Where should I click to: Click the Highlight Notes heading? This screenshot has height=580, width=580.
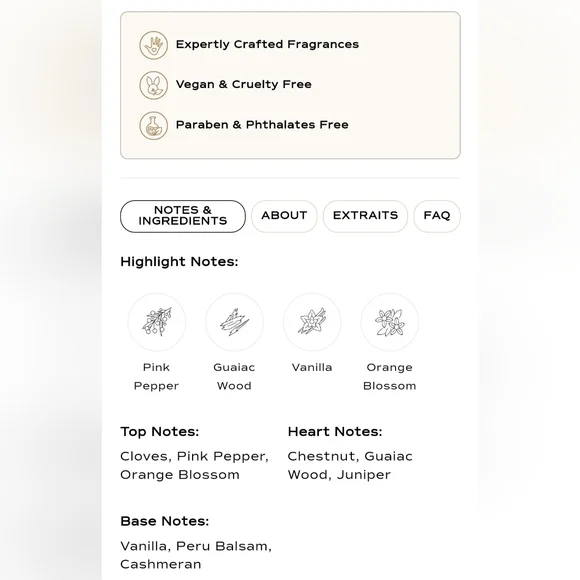point(179,262)
